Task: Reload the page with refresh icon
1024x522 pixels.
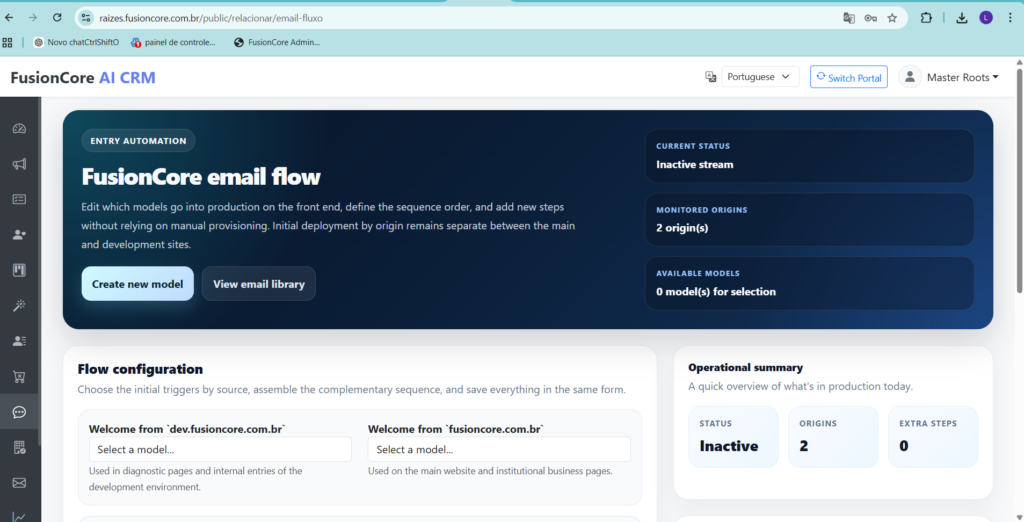Action: coord(57,18)
